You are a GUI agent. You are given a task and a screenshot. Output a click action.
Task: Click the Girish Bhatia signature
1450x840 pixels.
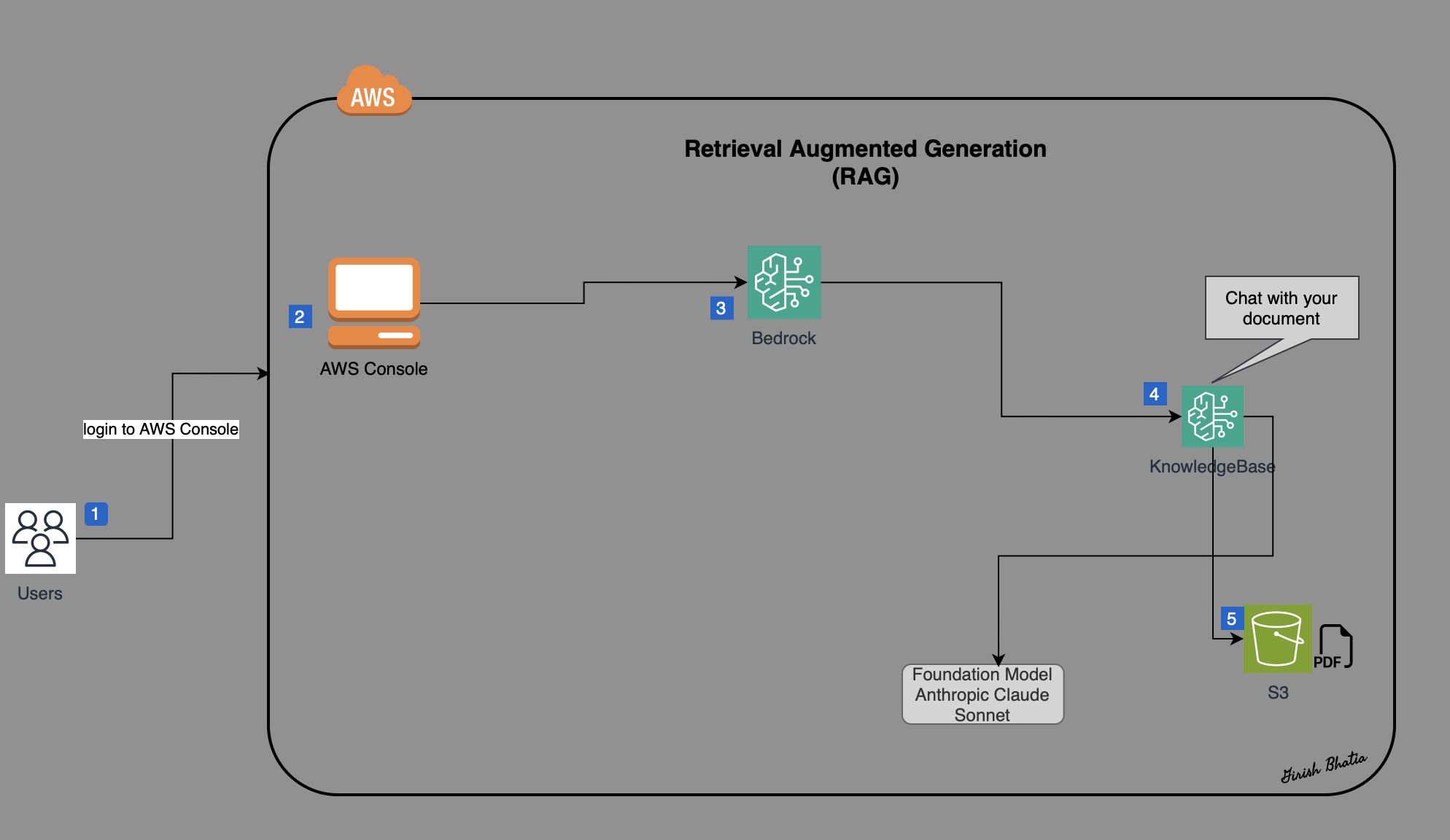point(1323,767)
